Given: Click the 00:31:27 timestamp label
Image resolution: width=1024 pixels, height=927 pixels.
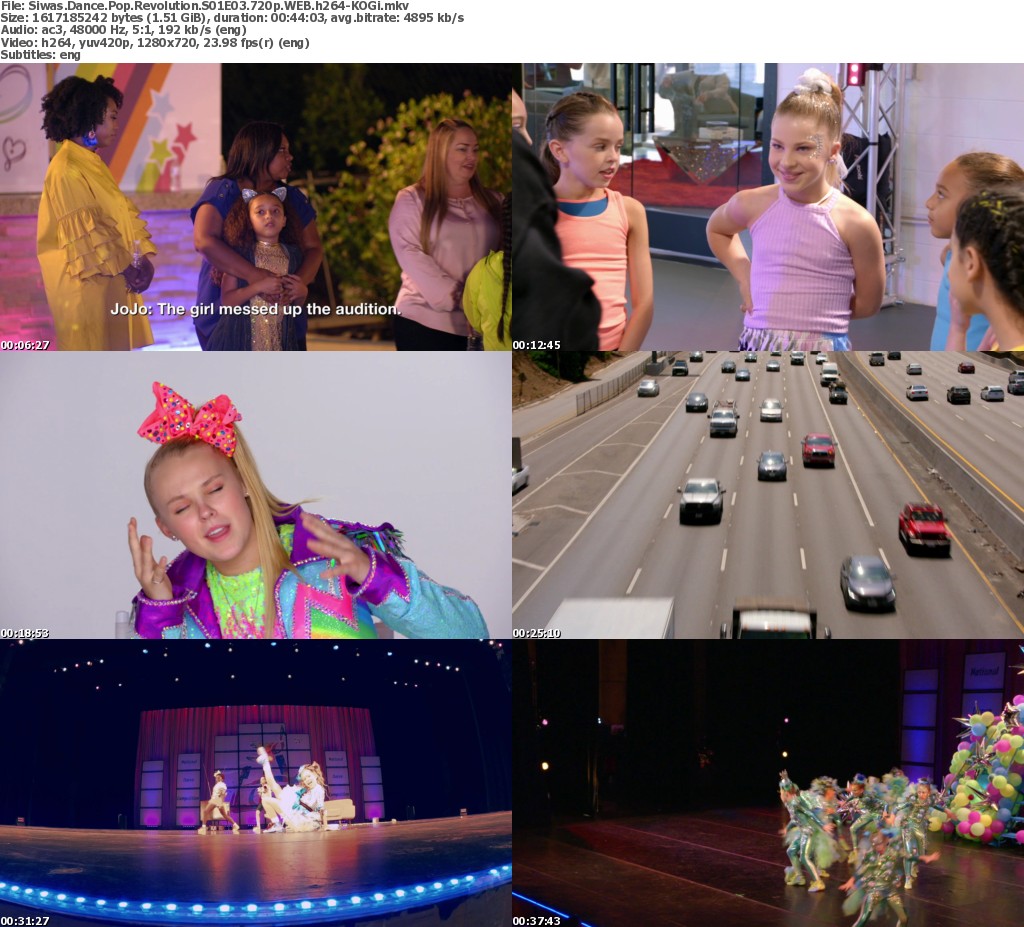Looking at the screenshot, I should point(25,920).
